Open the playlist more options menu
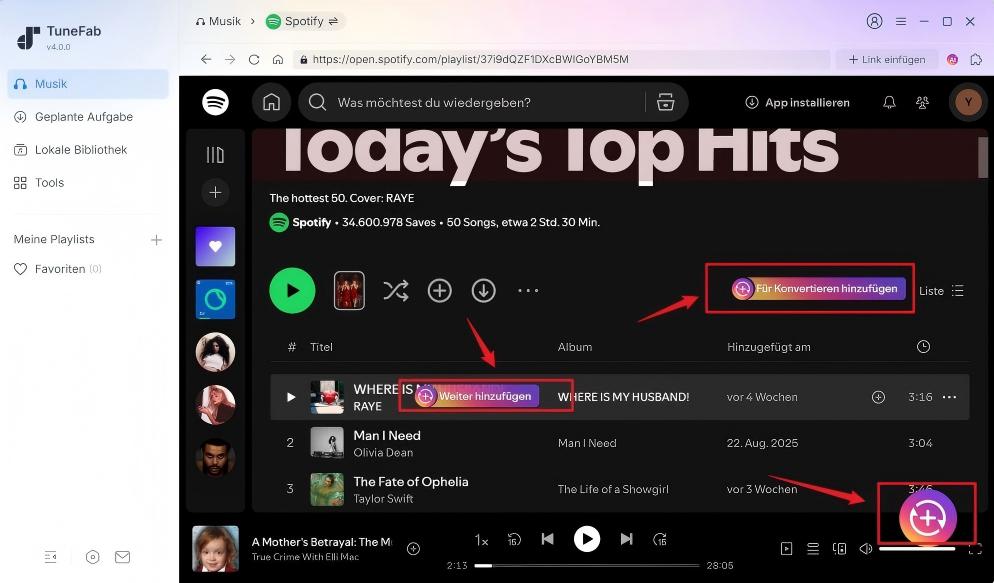This screenshot has height=583, width=994. point(528,290)
